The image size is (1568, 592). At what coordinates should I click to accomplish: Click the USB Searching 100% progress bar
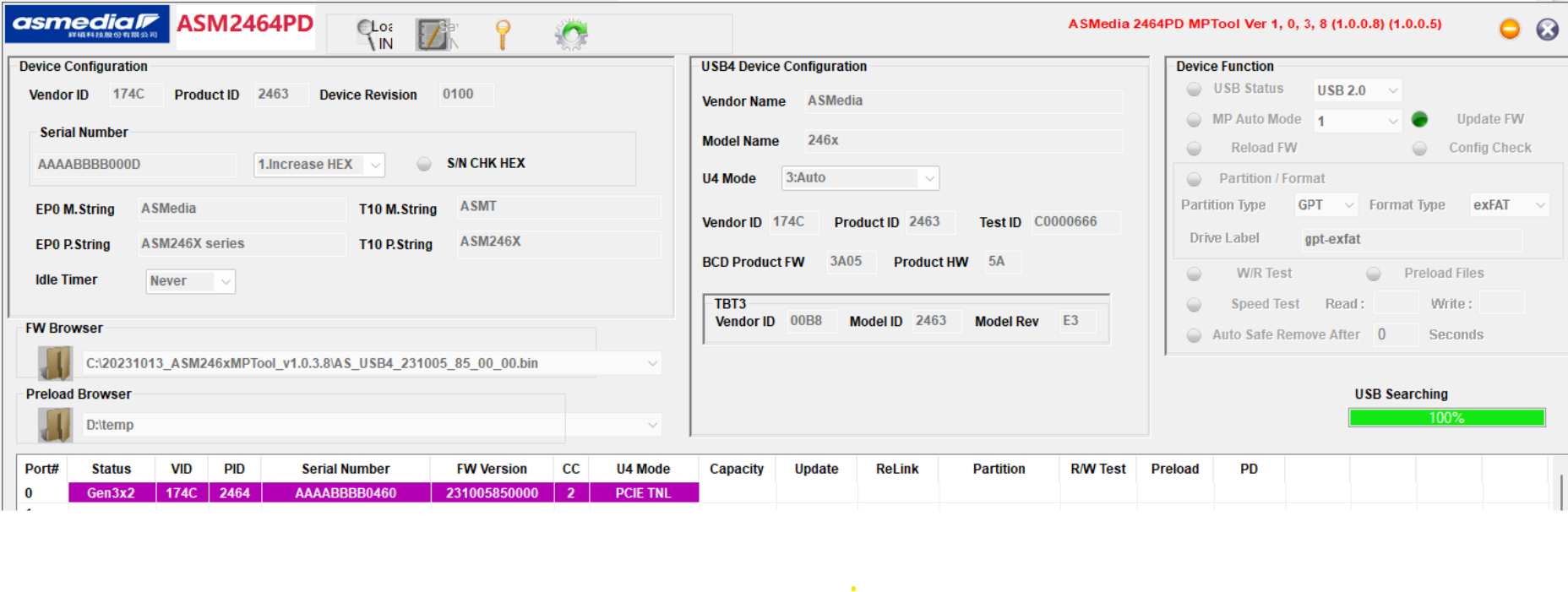point(1446,418)
